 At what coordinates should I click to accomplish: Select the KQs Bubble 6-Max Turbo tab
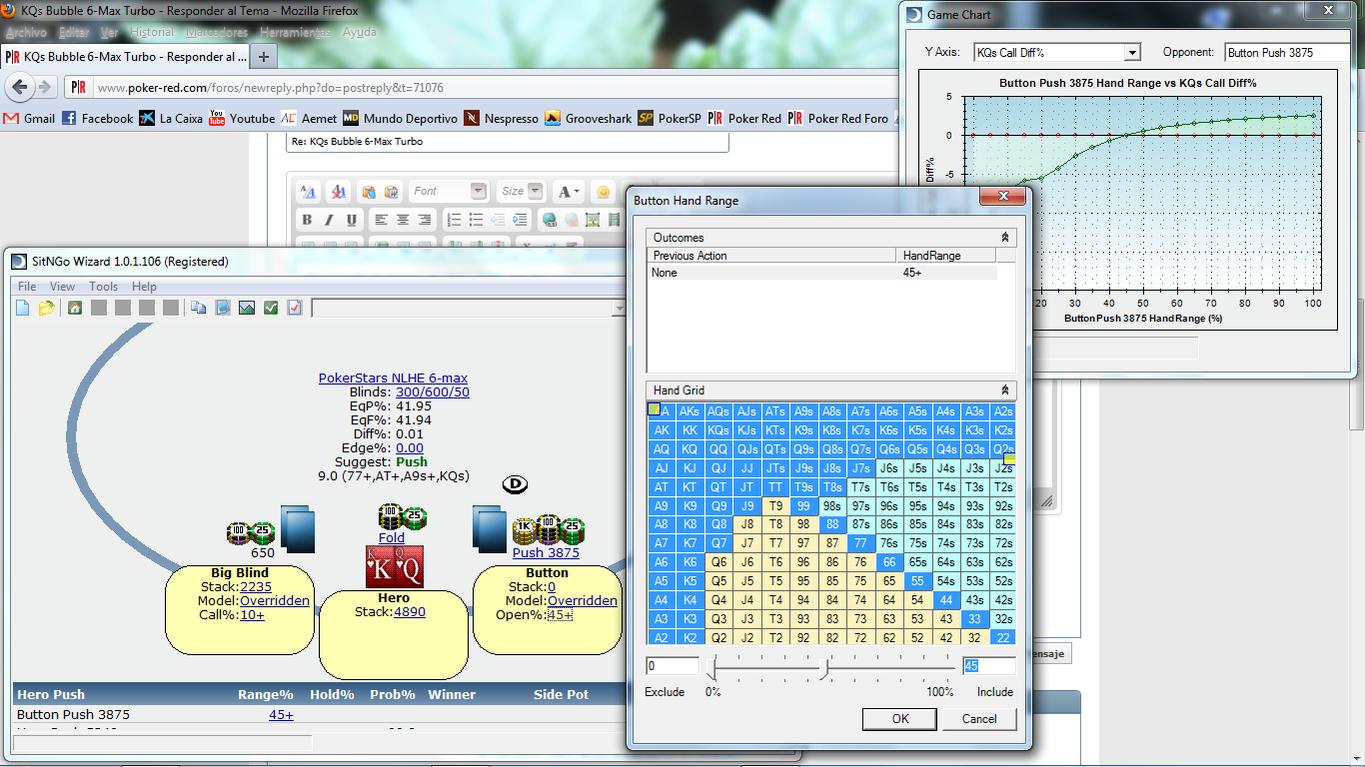(125, 57)
